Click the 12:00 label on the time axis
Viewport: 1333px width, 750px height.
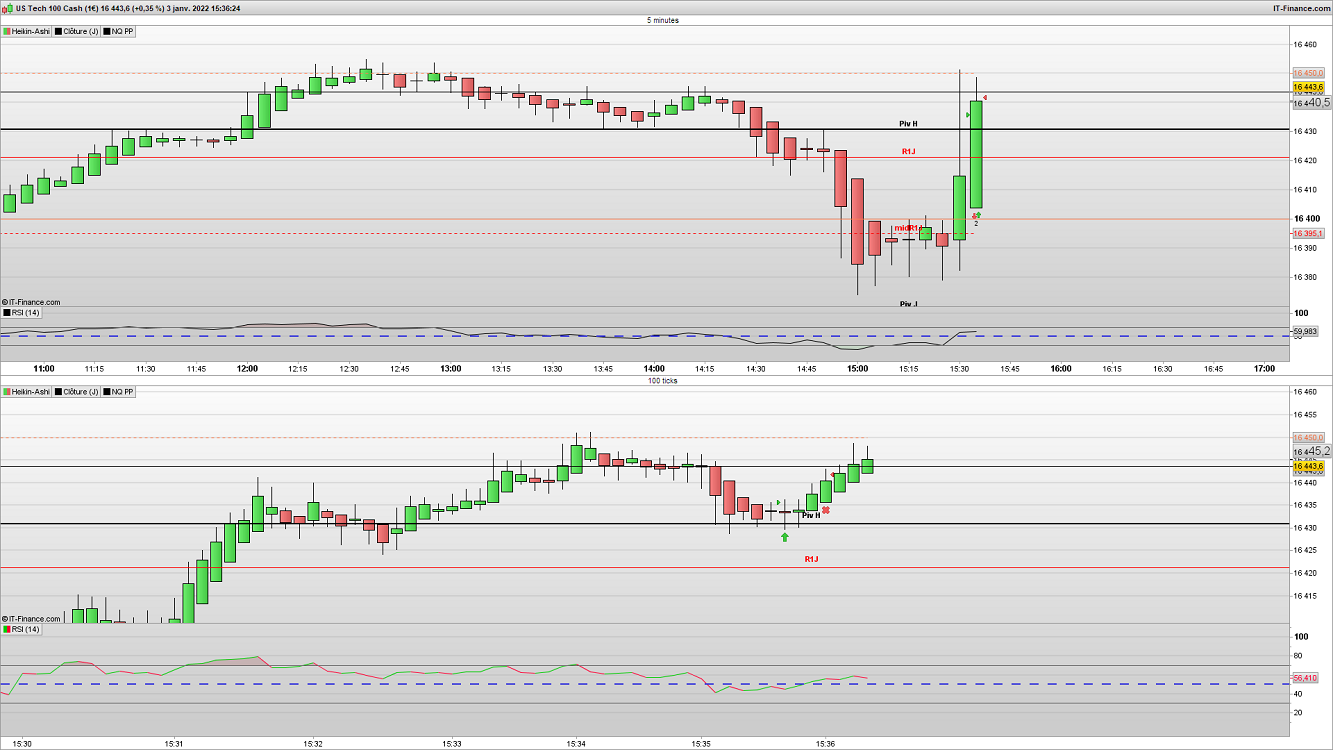point(248,368)
